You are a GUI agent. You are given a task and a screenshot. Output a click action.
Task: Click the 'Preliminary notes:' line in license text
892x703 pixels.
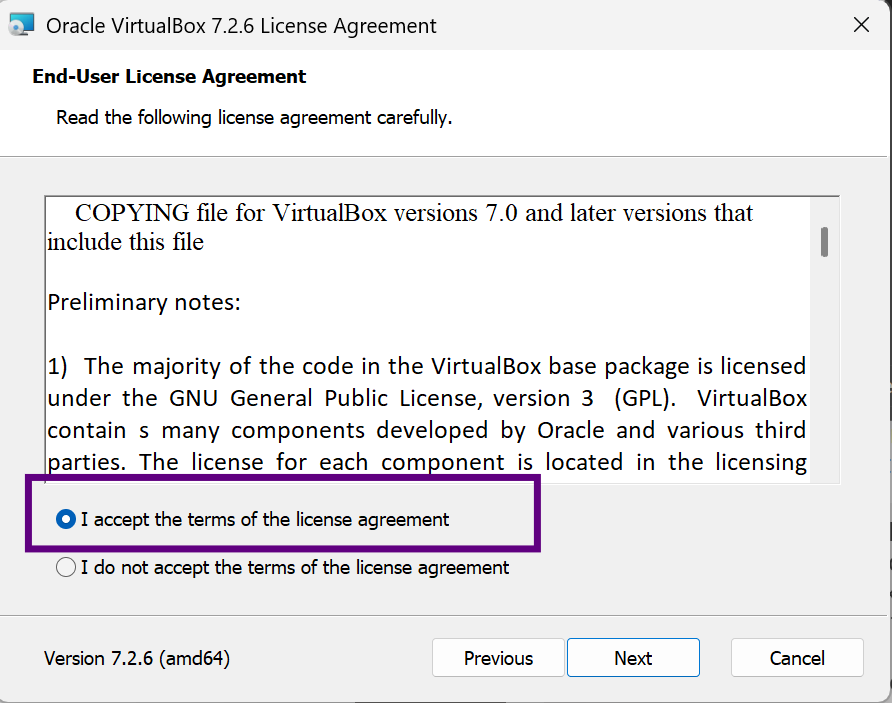[x=144, y=302]
